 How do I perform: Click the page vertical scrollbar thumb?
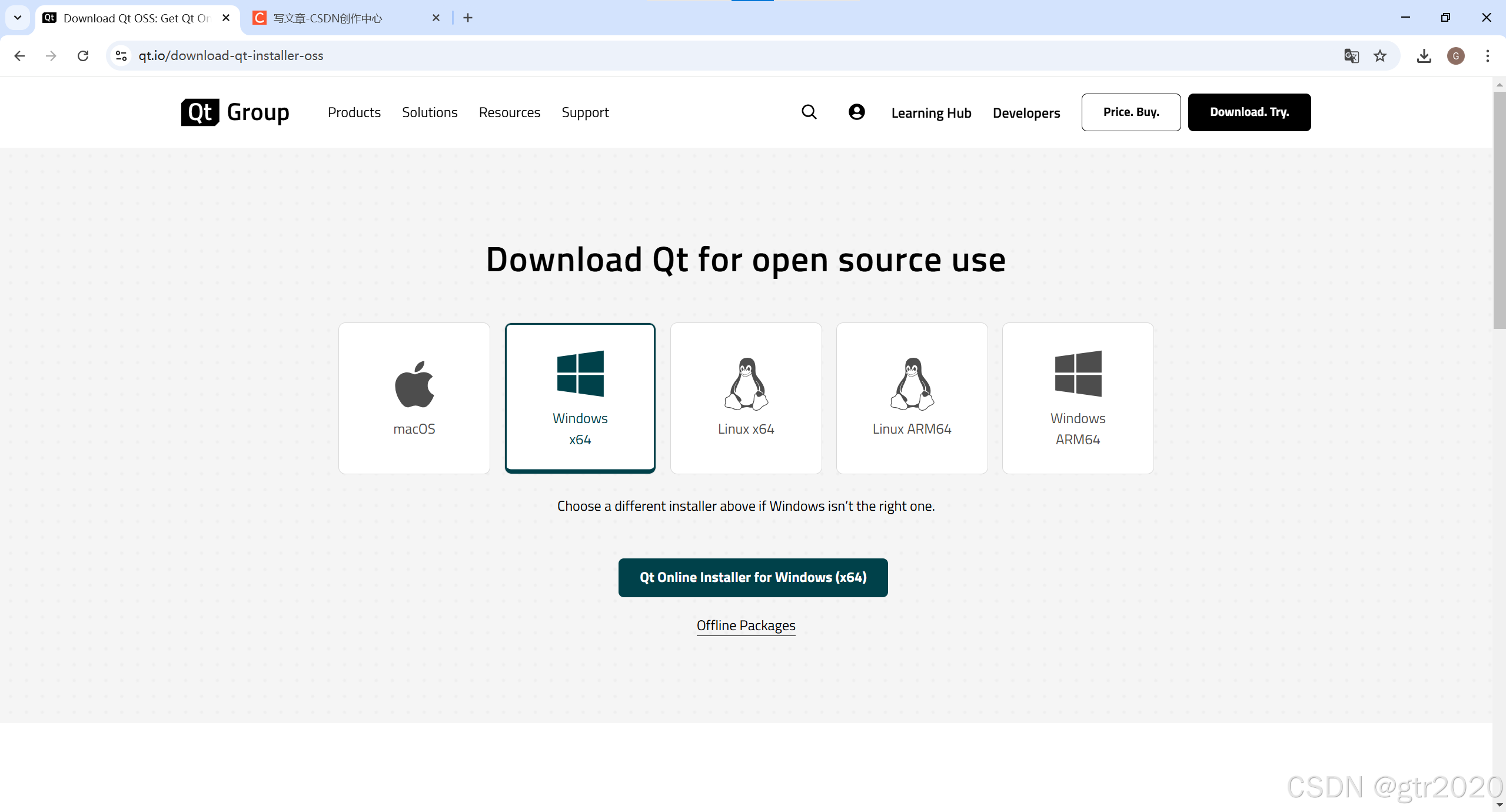point(1498,209)
